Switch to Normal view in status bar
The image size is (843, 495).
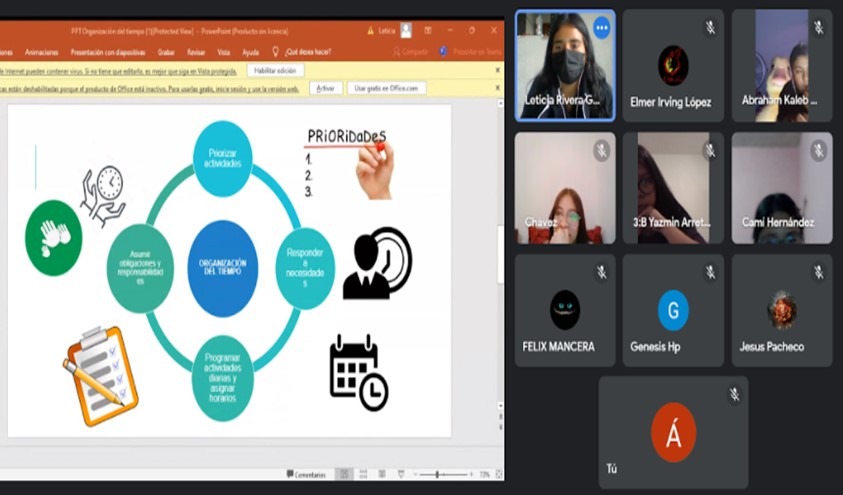[344, 474]
